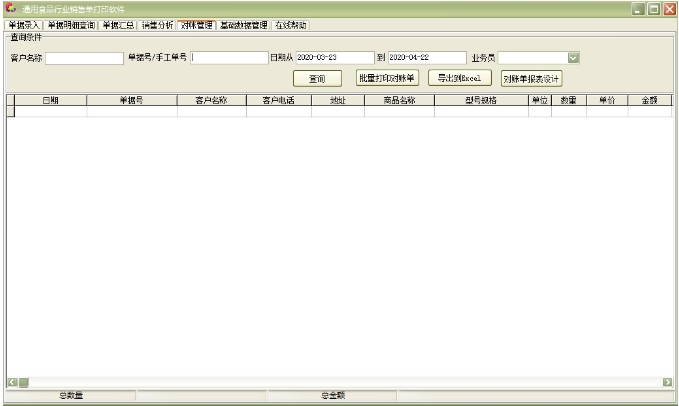Click 型号规格 column header
Screen dimensions: 679x406
tap(481, 100)
